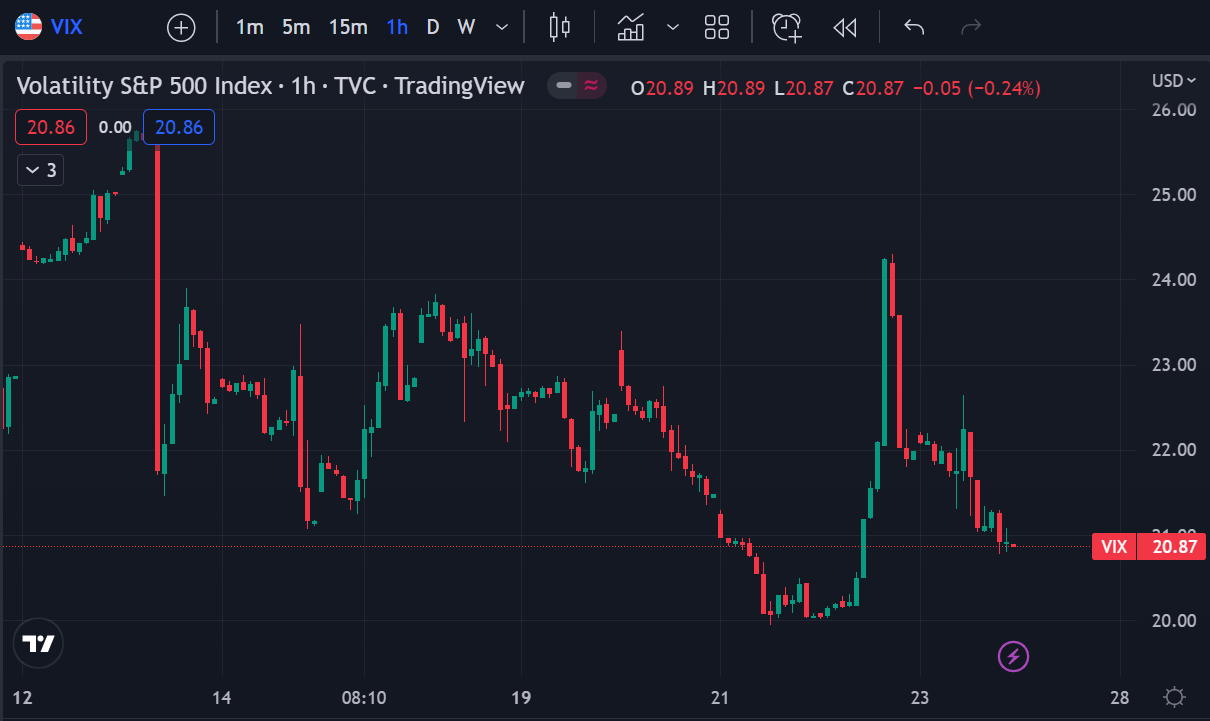Open the indicators chart icon
1210x721 pixels.
click(x=631, y=27)
